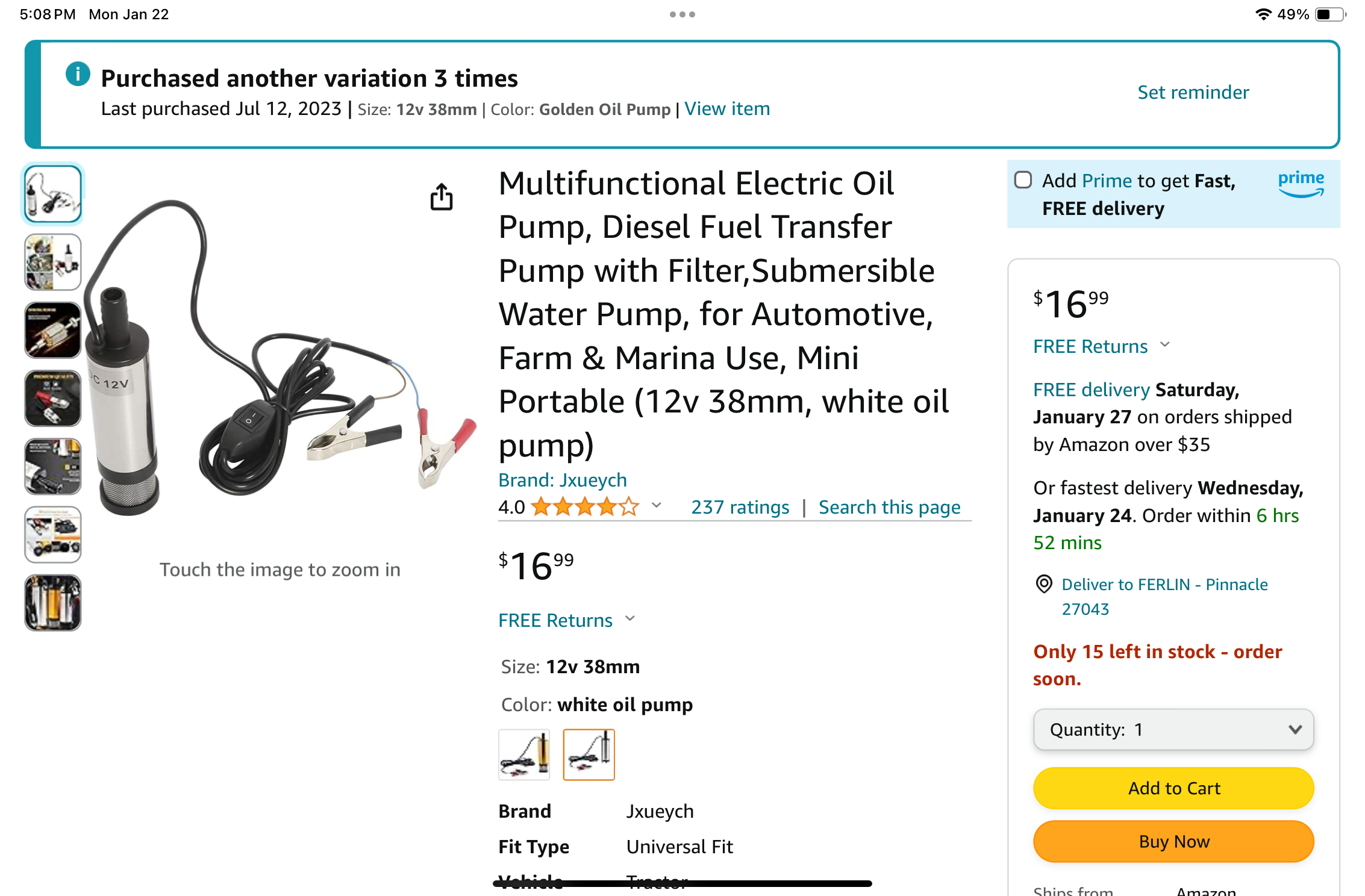The width and height of the screenshot is (1365, 896).
Task: Select the white oil pump color swatch
Action: (589, 754)
